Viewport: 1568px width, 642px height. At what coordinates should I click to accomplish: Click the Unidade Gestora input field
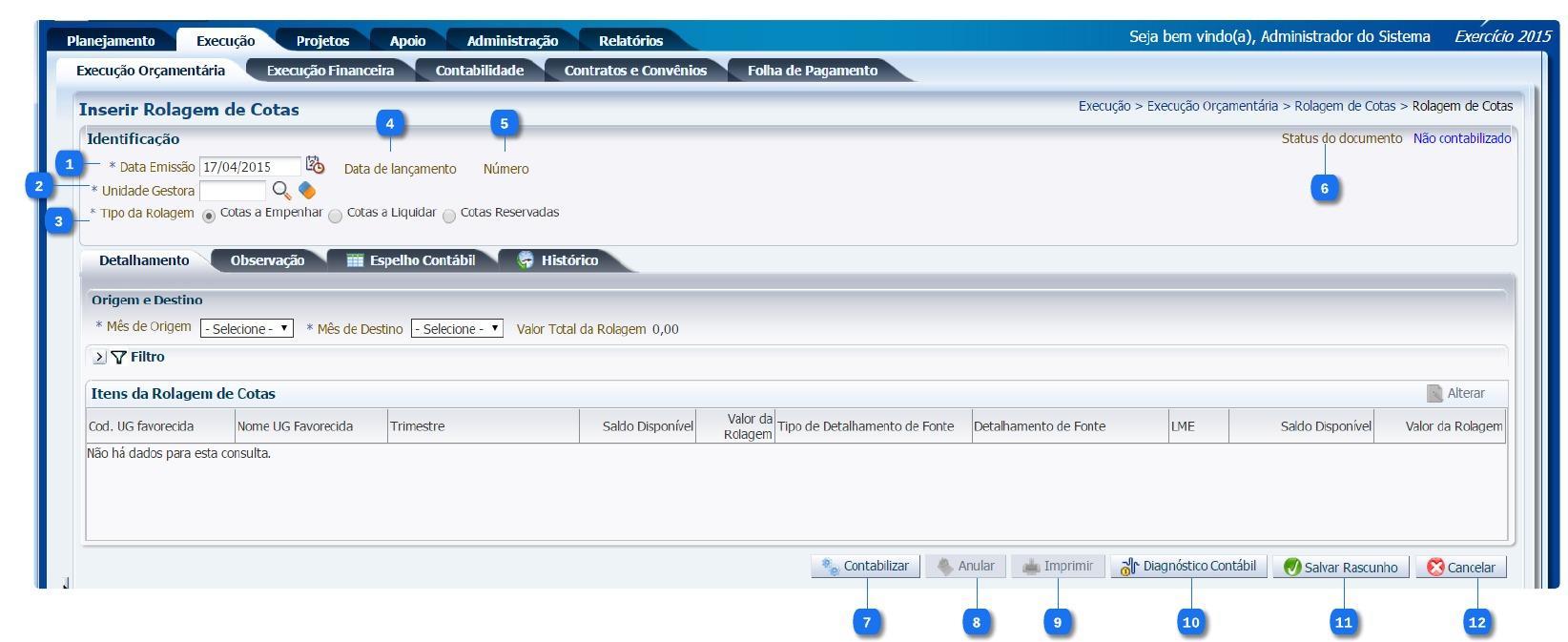point(232,191)
